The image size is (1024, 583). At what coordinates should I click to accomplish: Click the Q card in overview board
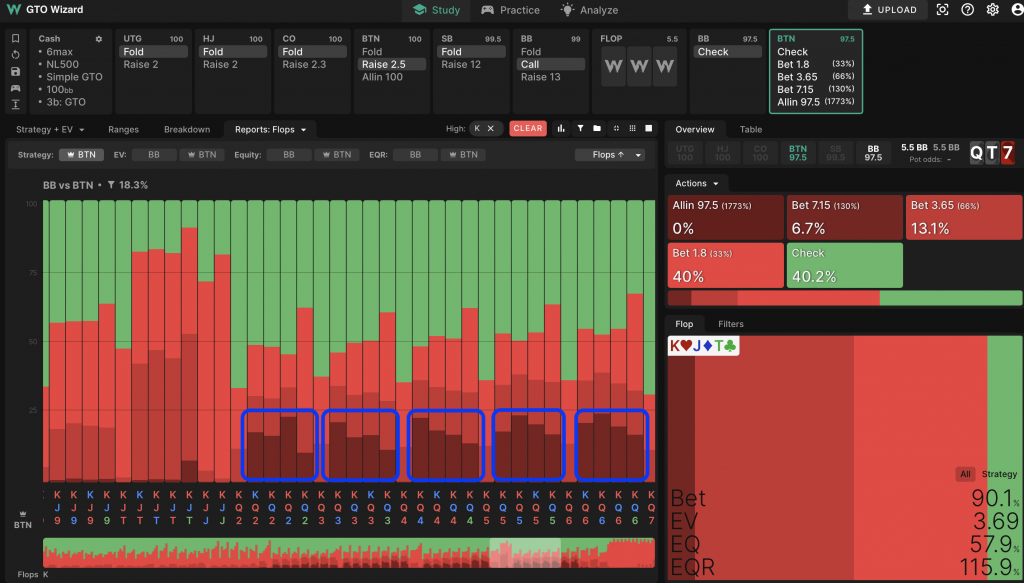976,153
